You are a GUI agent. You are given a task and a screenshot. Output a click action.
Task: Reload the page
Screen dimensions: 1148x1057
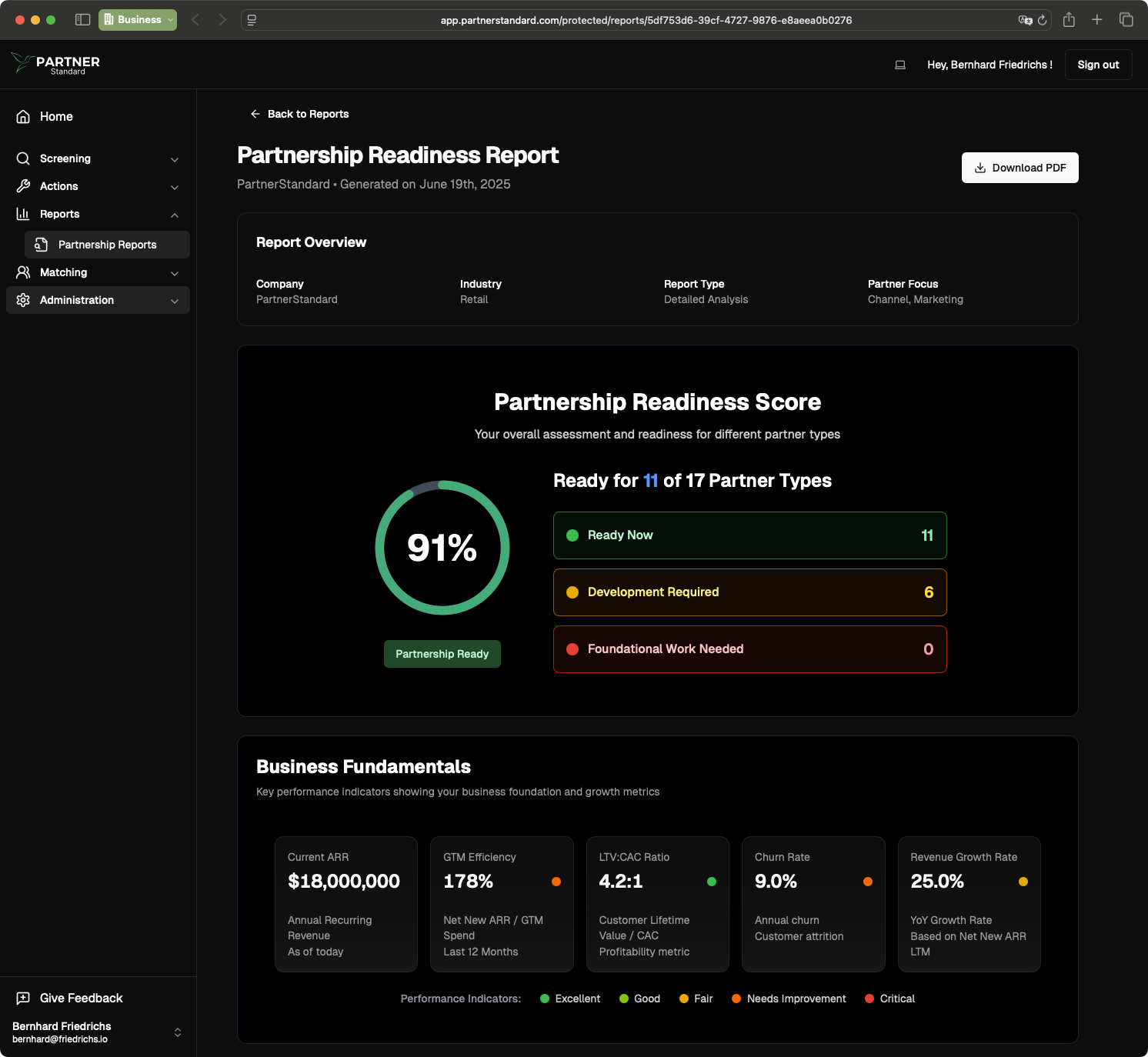(1043, 21)
